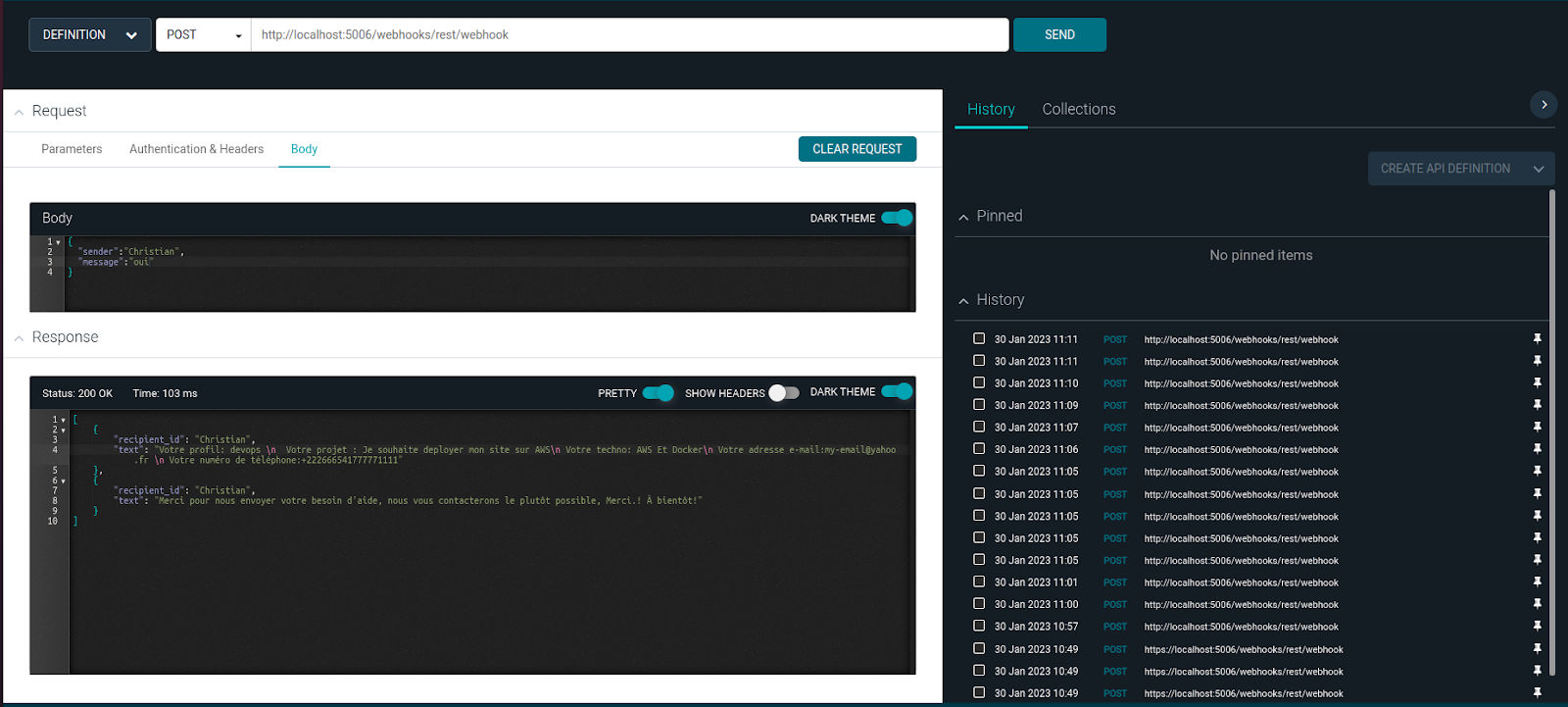Check the box for the 30 Jan 2023 10:57 entry

pyautogui.click(x=979, y=626)
